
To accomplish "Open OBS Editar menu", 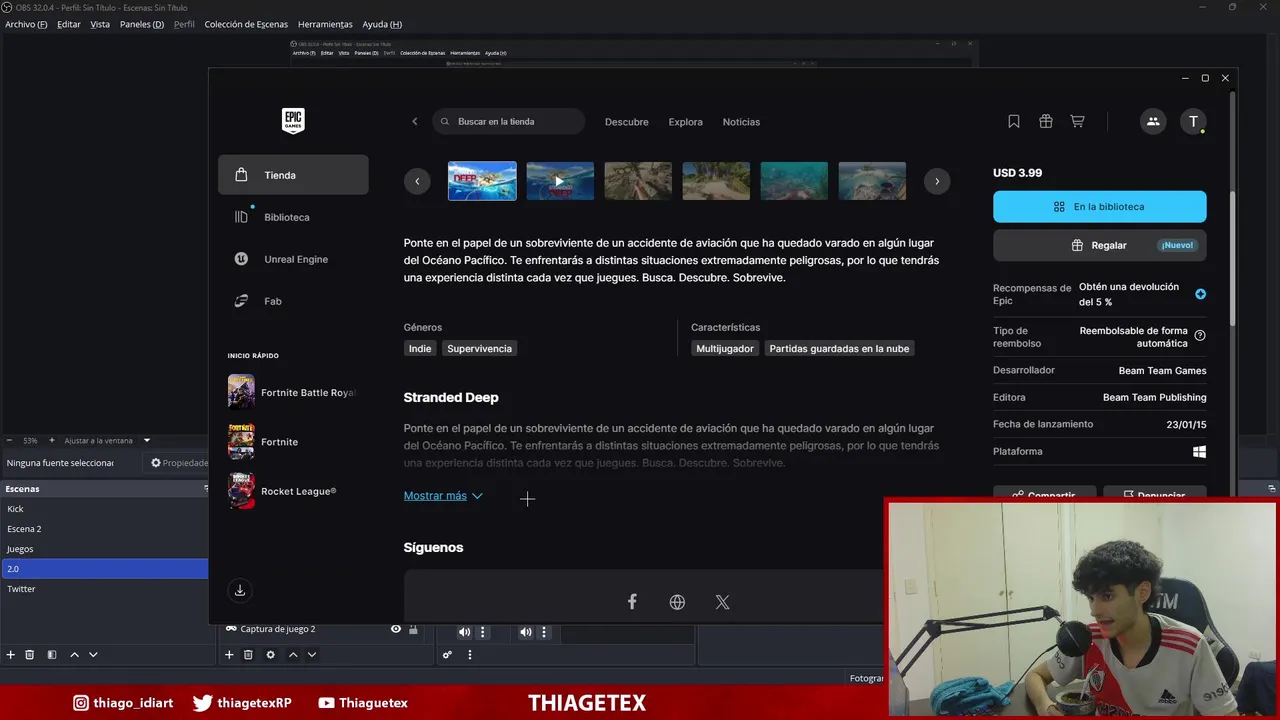I will coord(69,24).
